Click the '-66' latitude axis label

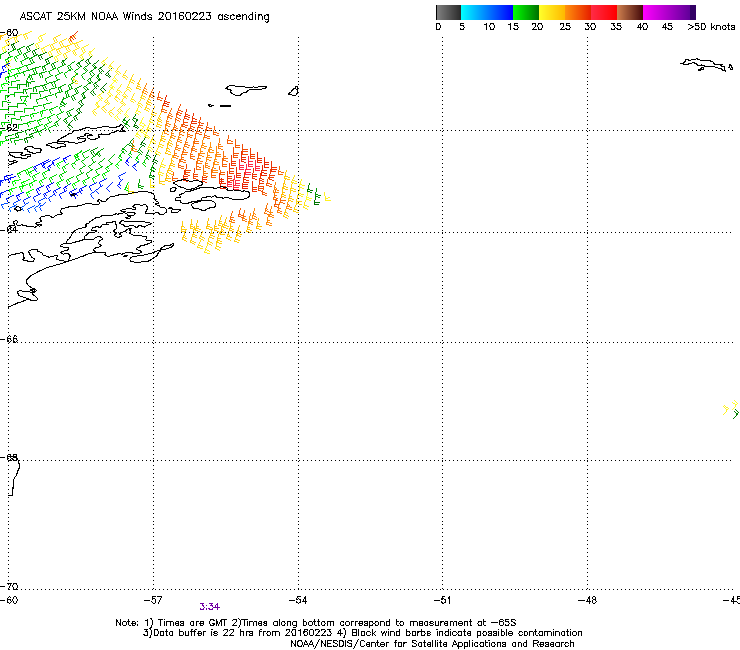pyautogui.click(x=9, y=339)
